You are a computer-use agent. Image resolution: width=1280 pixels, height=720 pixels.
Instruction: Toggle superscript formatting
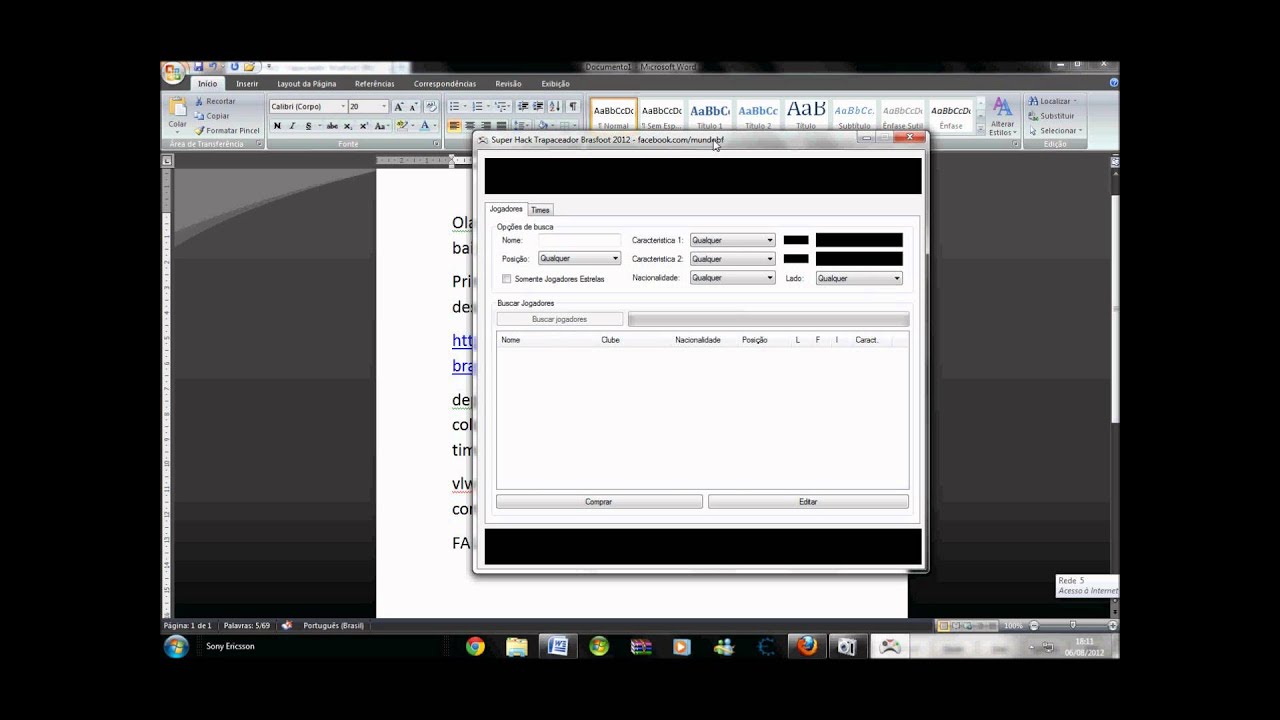[363, 126]
